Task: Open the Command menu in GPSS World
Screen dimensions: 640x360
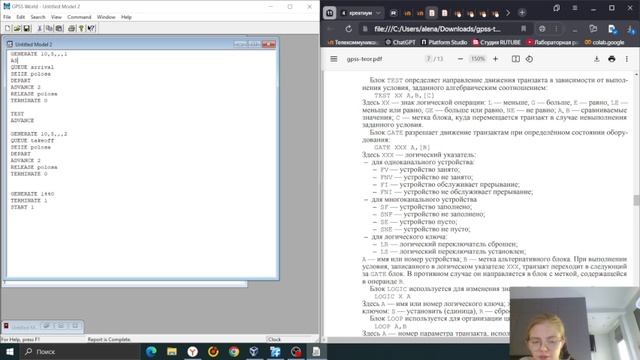Action: pyautogui.click(x=79, y=17)
